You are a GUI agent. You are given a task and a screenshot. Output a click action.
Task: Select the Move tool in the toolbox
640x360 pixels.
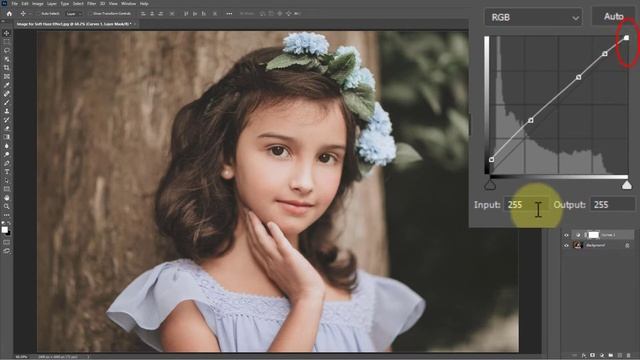(x=7, y=33)
